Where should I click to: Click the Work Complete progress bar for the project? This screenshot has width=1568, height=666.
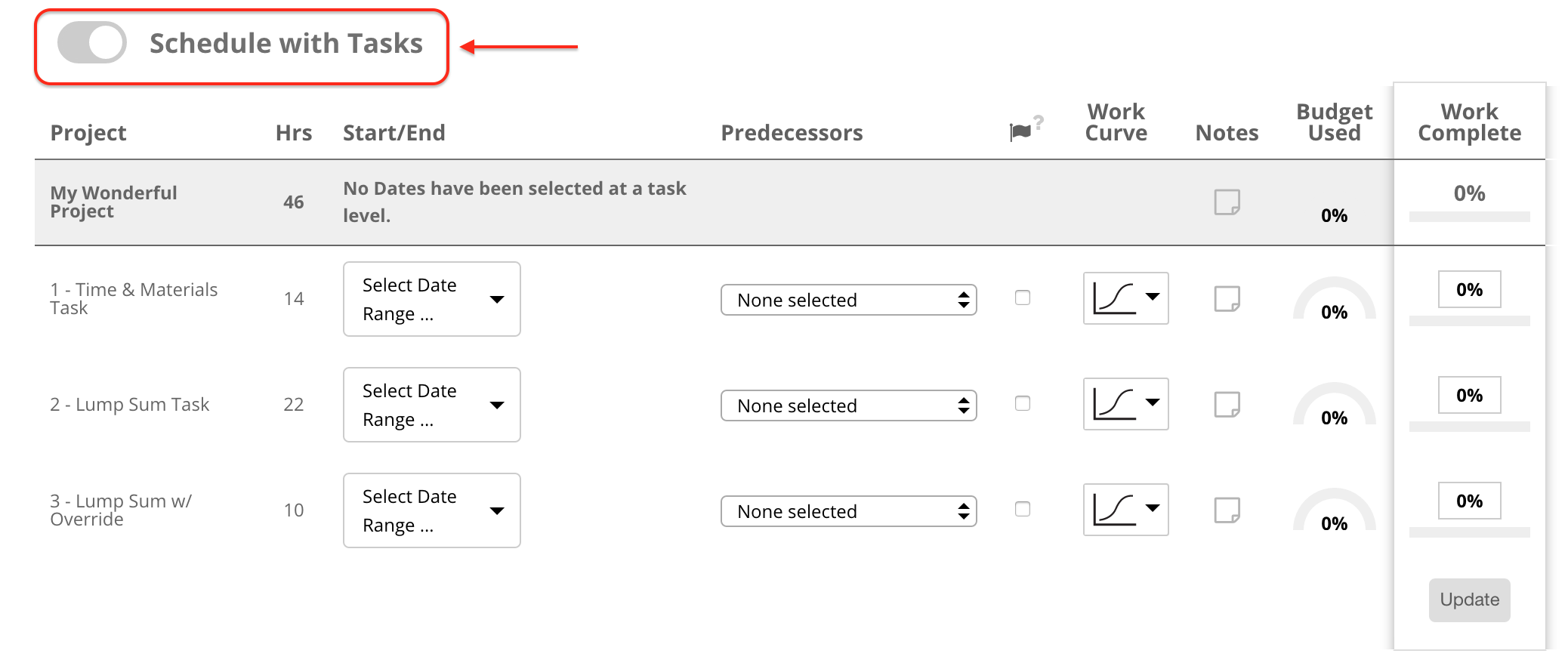click(1468, 217)
